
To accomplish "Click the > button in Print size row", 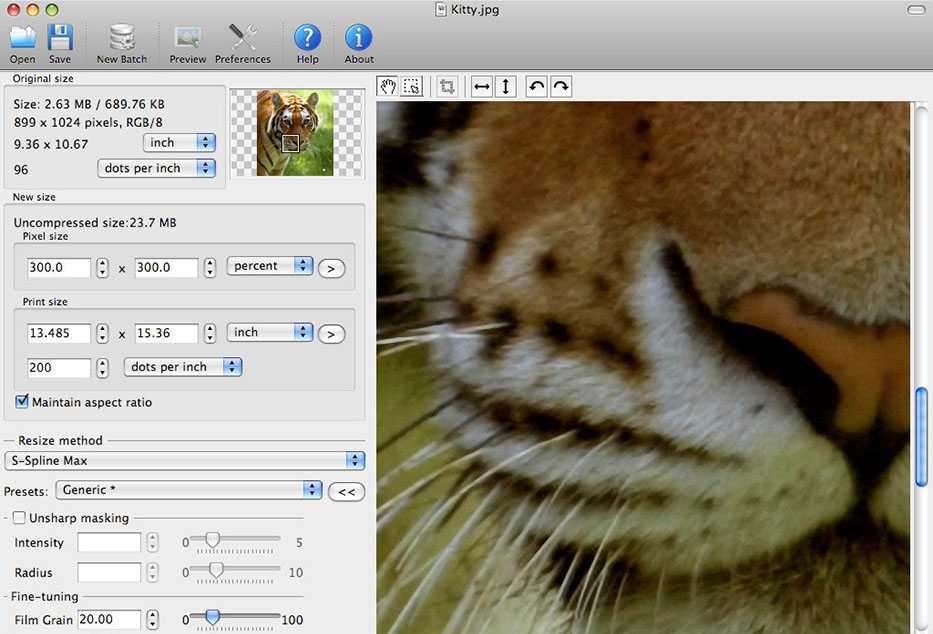I will [331, 334].
